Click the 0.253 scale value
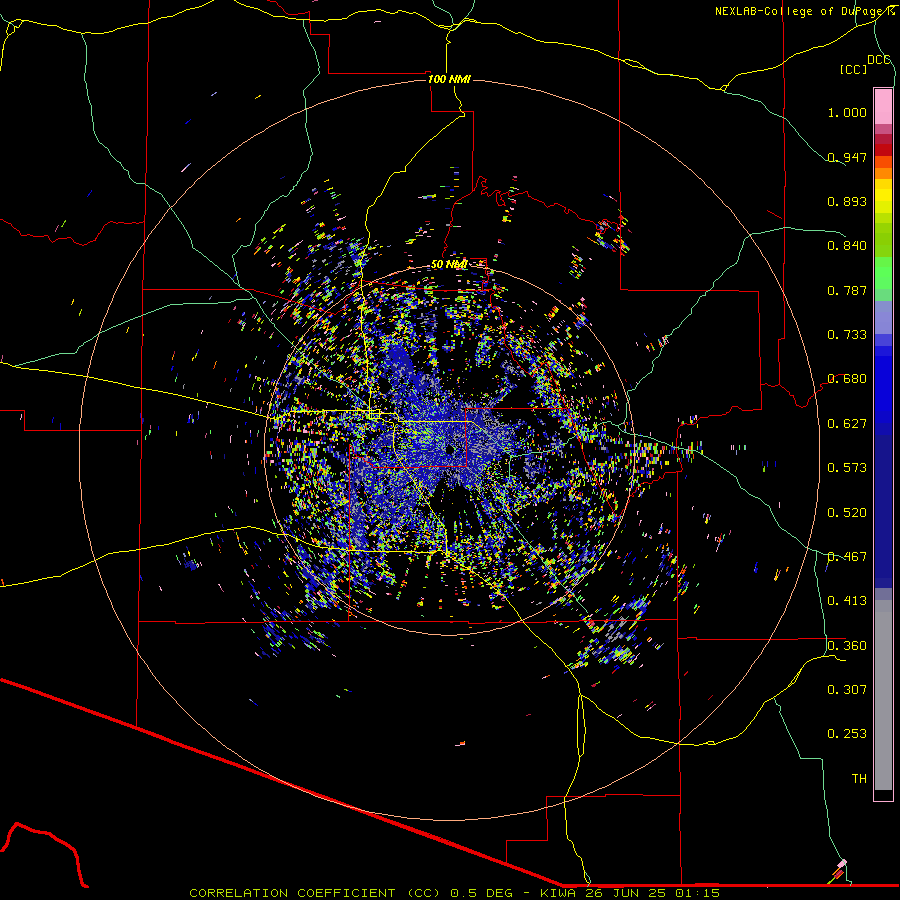The width and height of the screenshot is (900, 900). coord(847,734)
